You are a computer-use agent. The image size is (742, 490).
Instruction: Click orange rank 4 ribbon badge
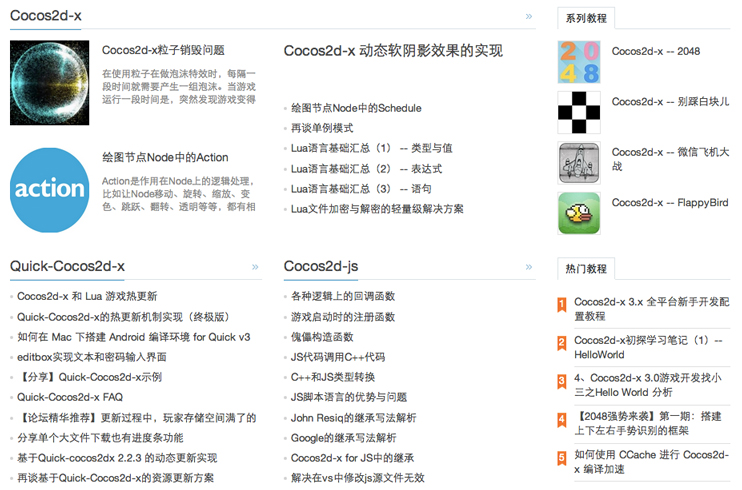(562, 420)
